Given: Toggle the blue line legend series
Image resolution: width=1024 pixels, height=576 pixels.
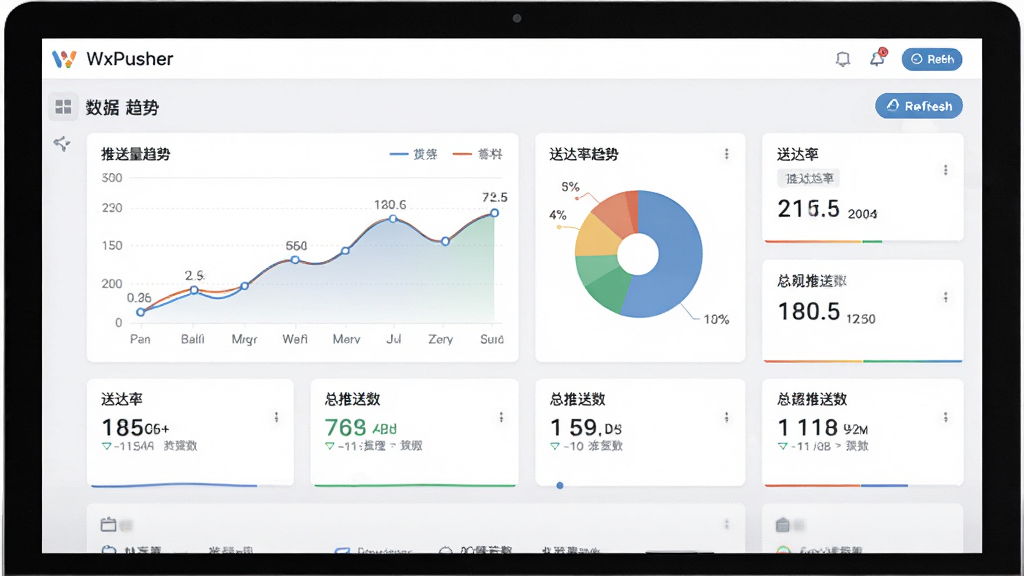Looking at the screenshot, I should click(x=413, y=154).
